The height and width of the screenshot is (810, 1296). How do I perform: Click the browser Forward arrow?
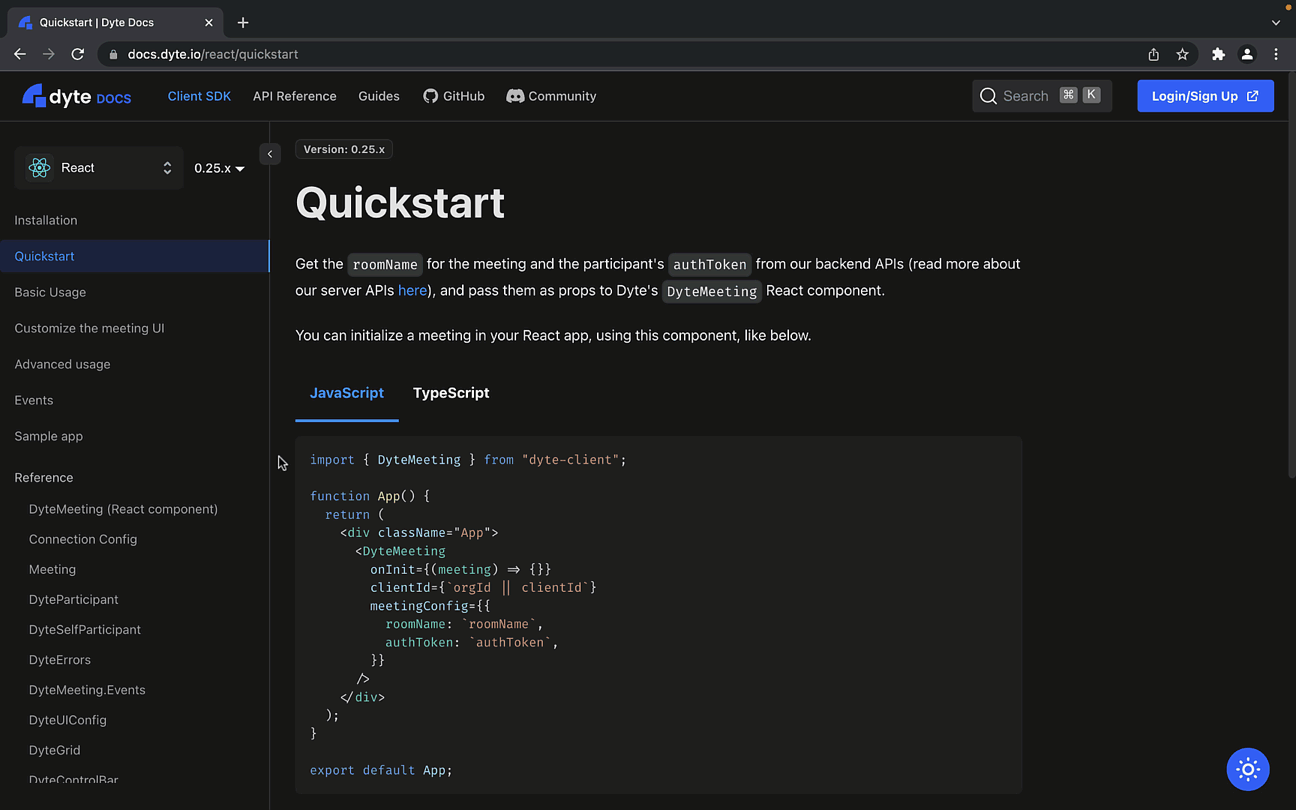coord(48,54)
